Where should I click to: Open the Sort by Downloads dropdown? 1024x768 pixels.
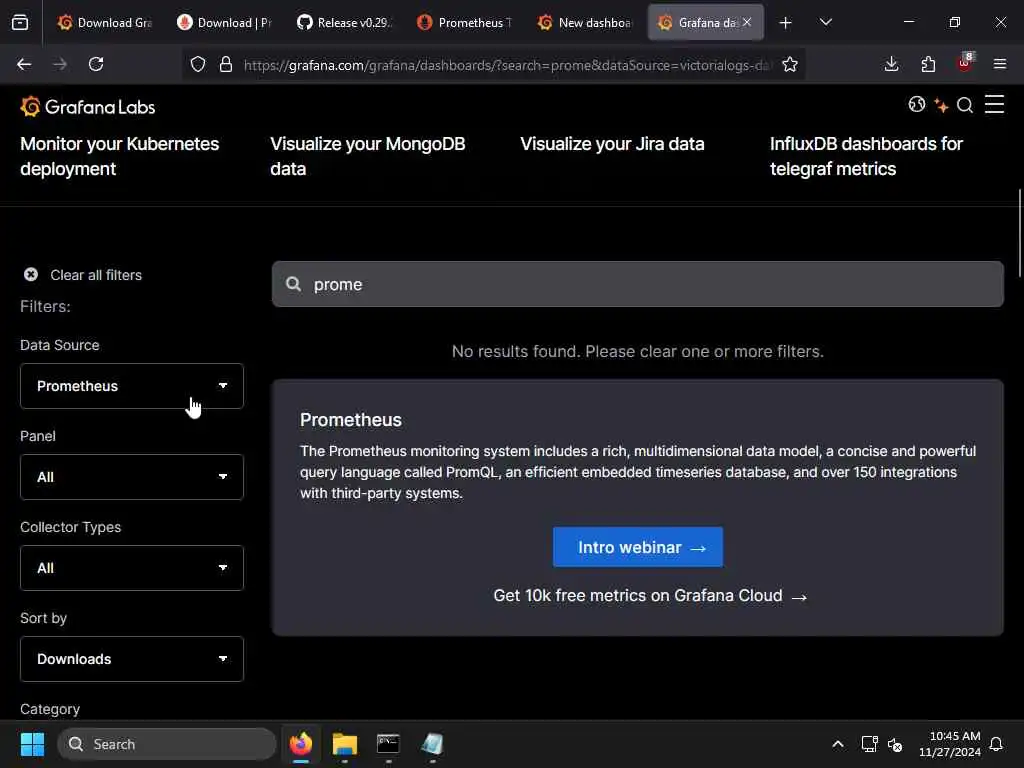coord(132,659)
